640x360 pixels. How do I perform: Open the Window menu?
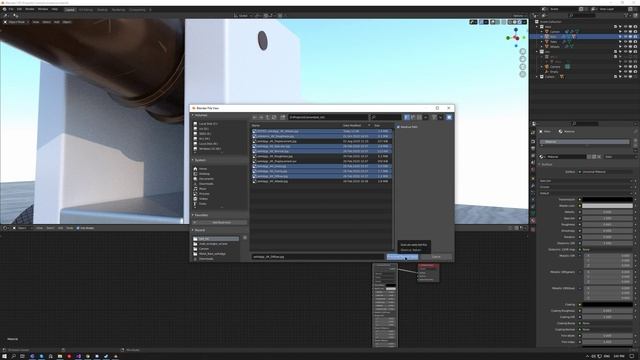pyautogui.click(x=43, y=9)
